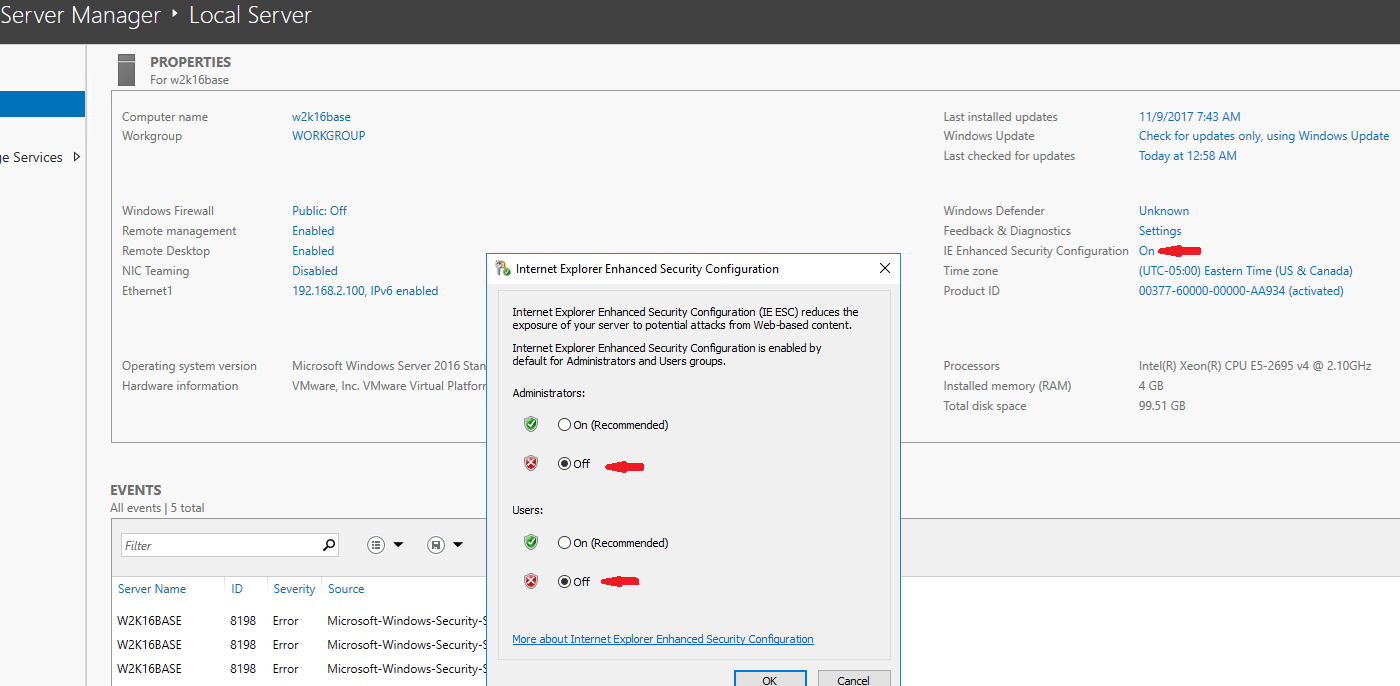The image size is (1400, 686).
Task: Open the NIC Teaming Disabled link
Action: coord(315,271)
